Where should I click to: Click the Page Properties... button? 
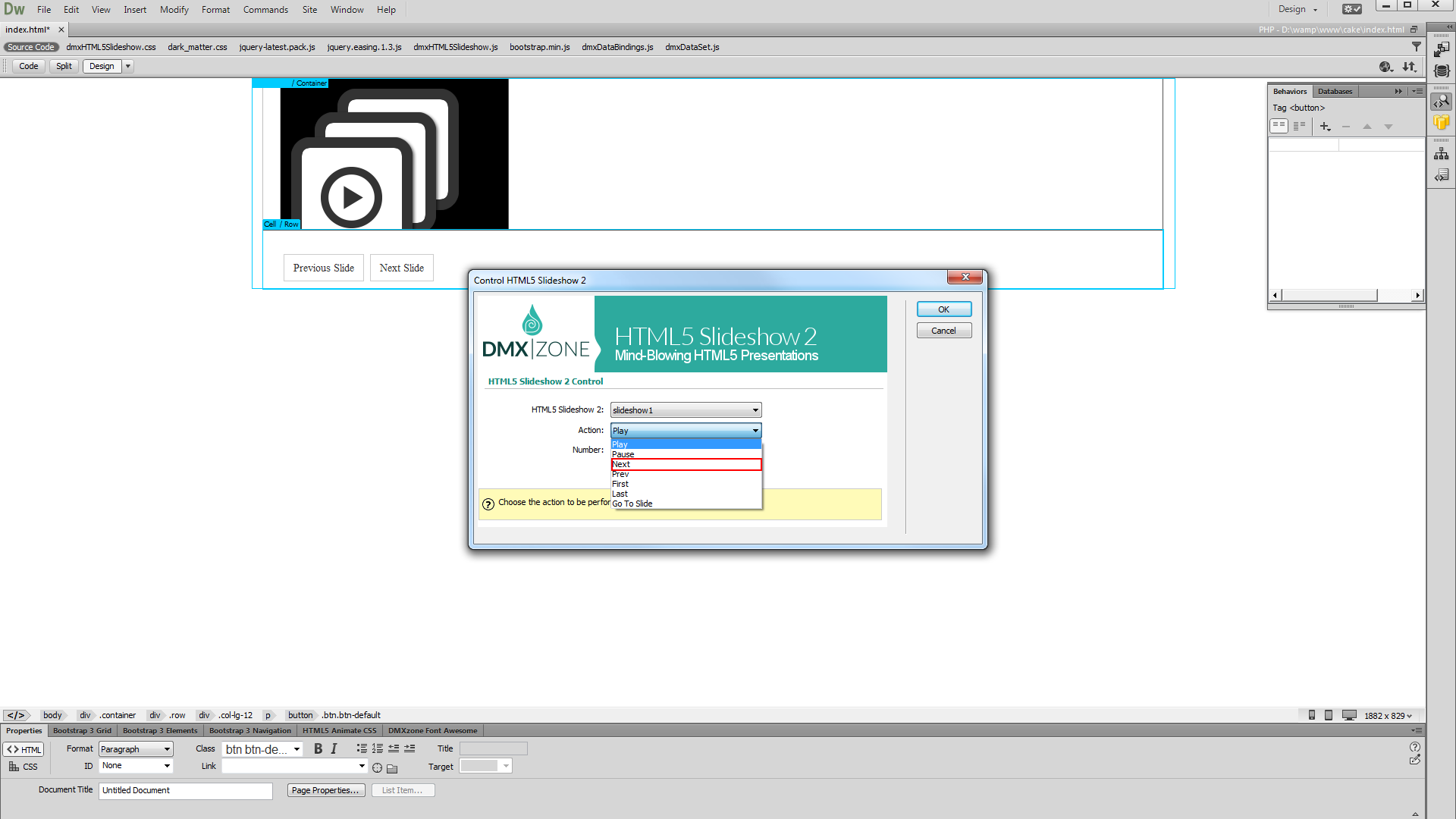coord(326,790)
